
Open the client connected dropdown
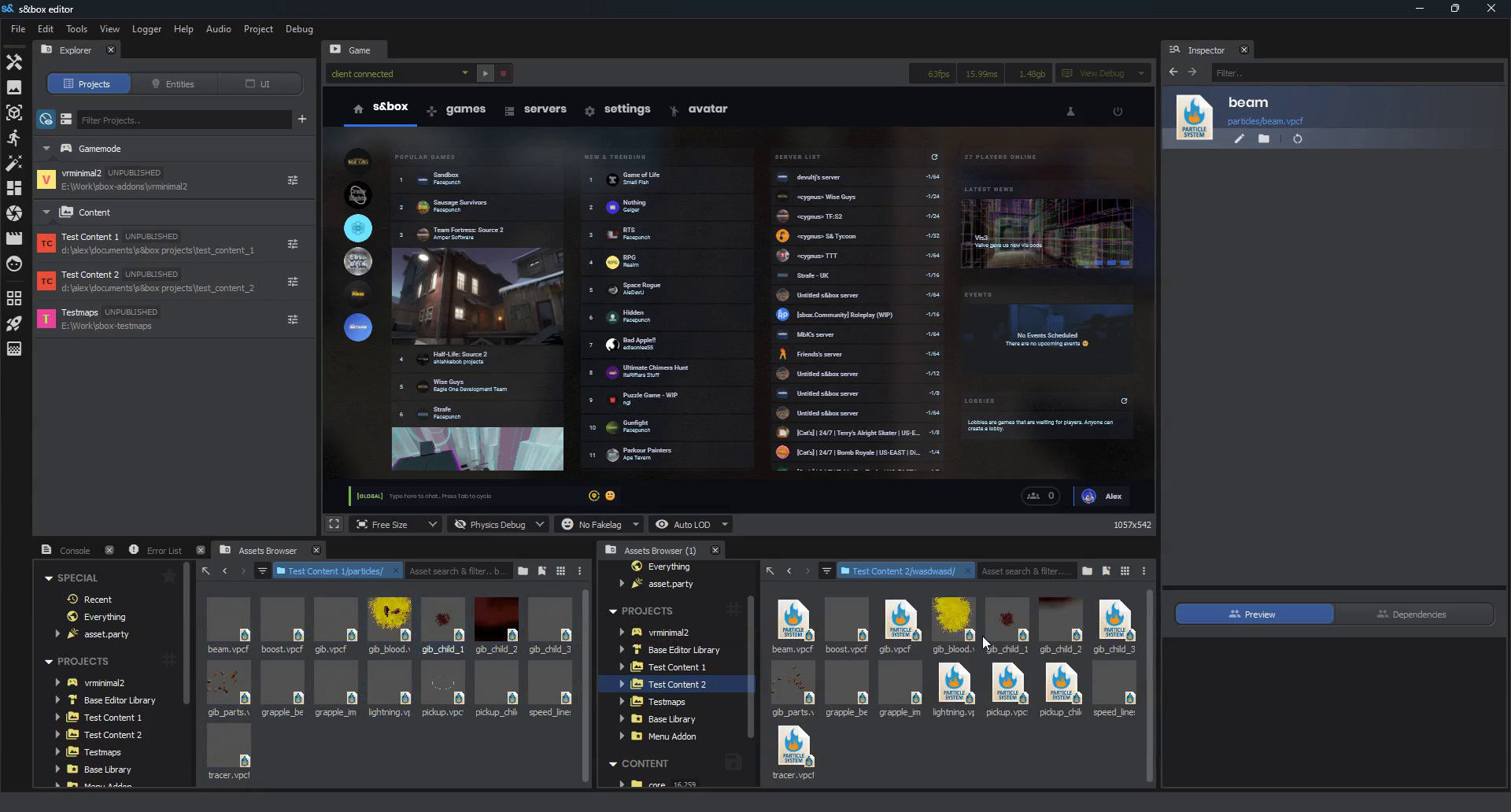coord(400,74)
